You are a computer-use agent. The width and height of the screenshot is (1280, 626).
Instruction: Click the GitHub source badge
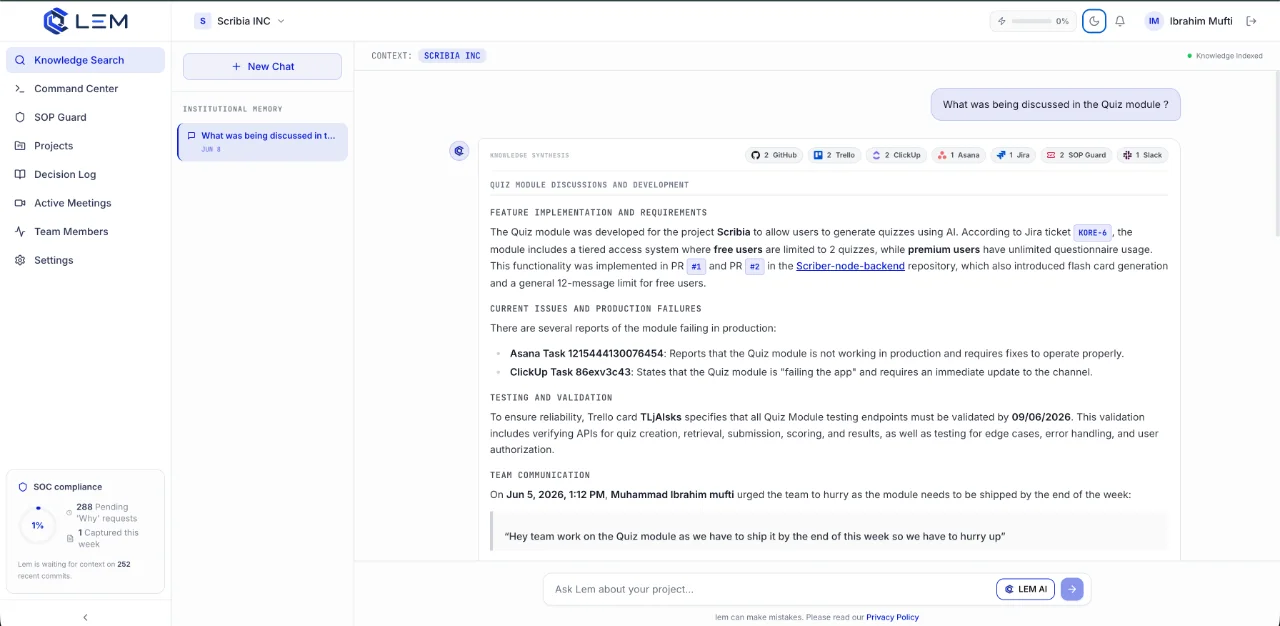point(774,155)
